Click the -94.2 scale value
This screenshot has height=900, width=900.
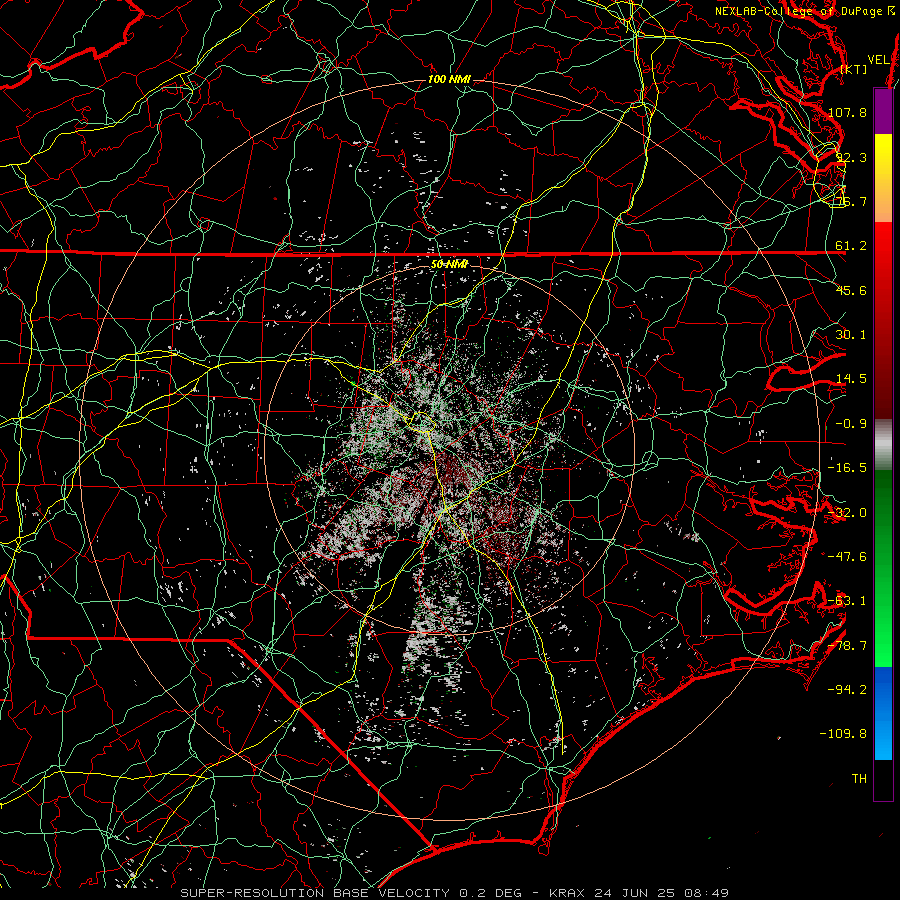(847, 689)
